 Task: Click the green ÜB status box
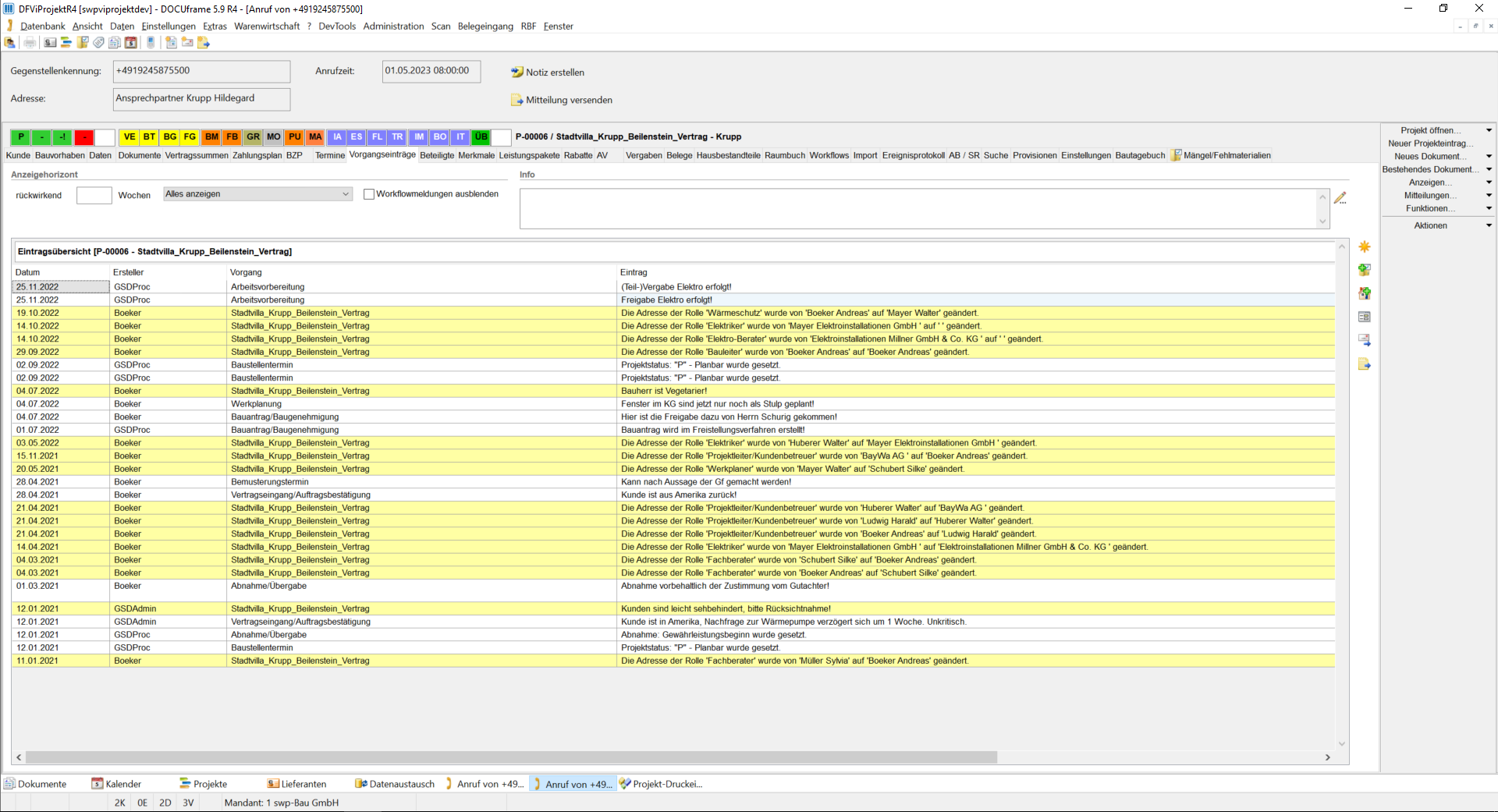481,137
